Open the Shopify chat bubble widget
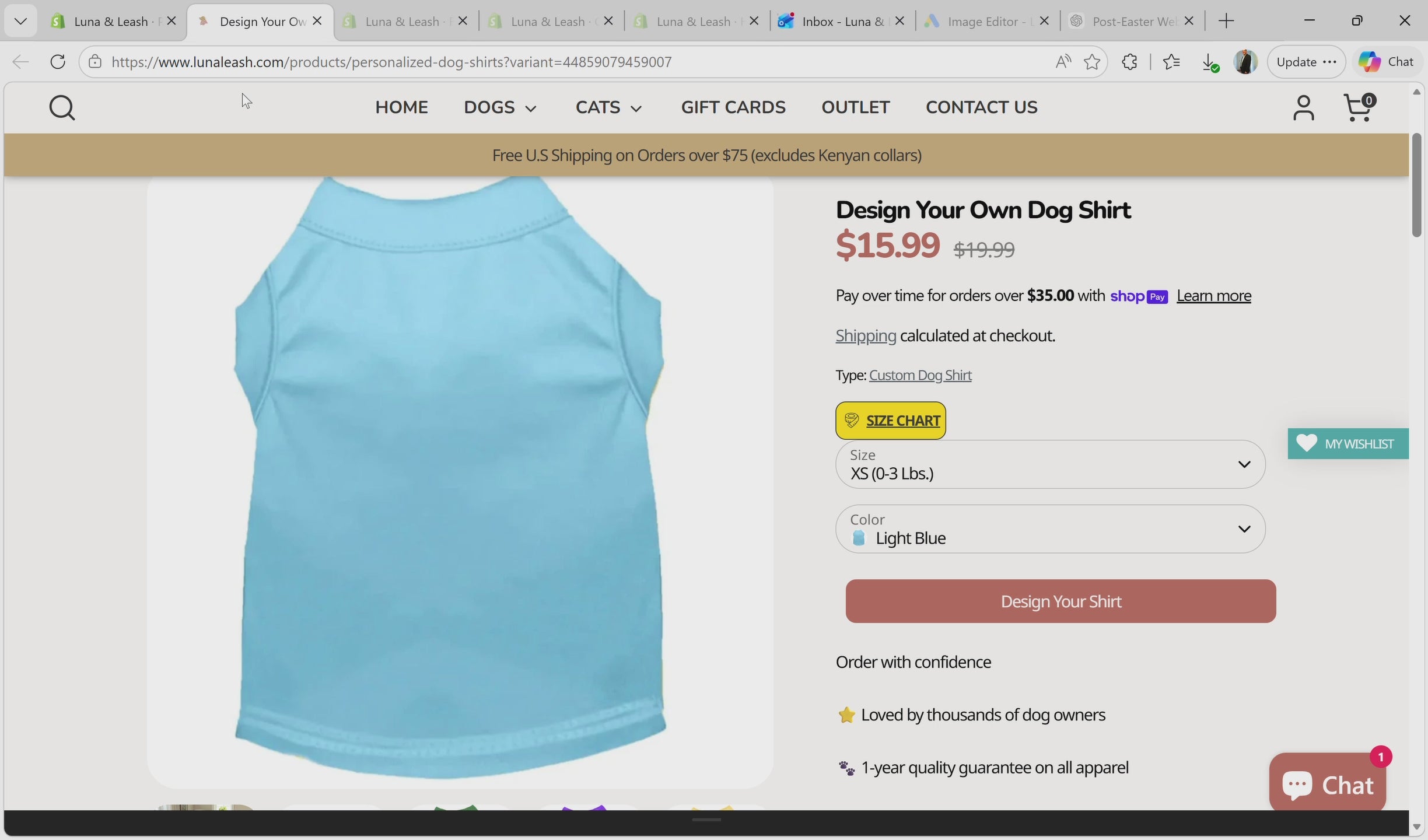1428x840 pixels. pos(1328,783)
